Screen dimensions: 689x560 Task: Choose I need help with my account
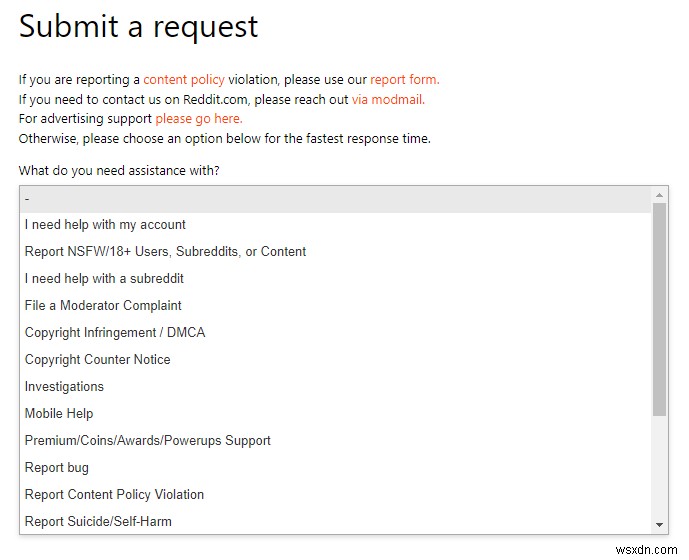[105, 225]
